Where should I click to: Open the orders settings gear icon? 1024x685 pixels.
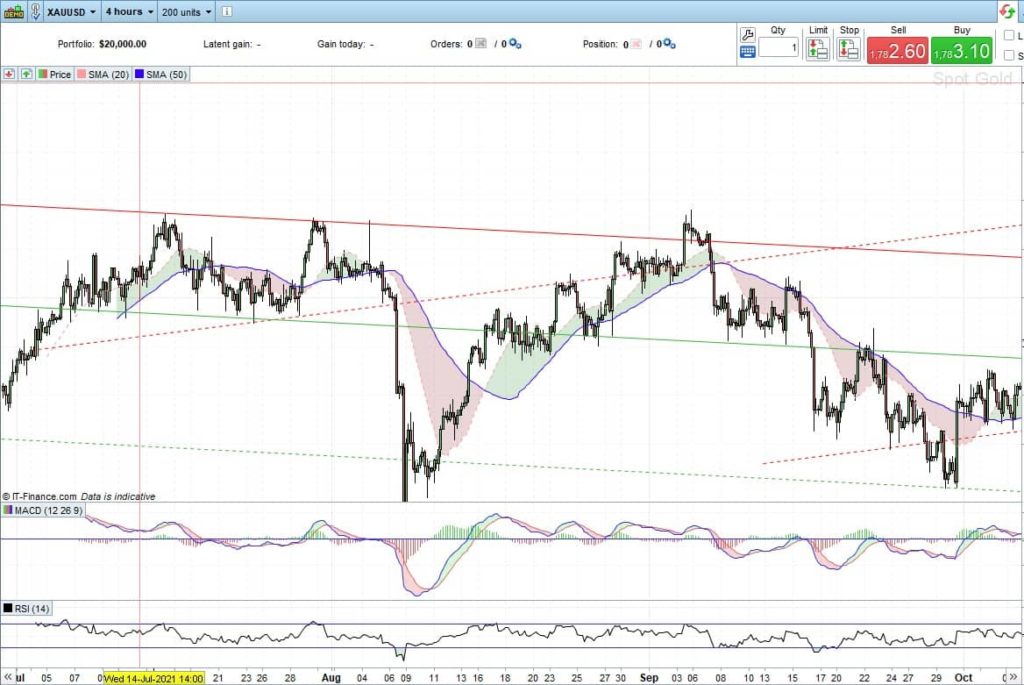pyautogui.click(x=515, y=44)
